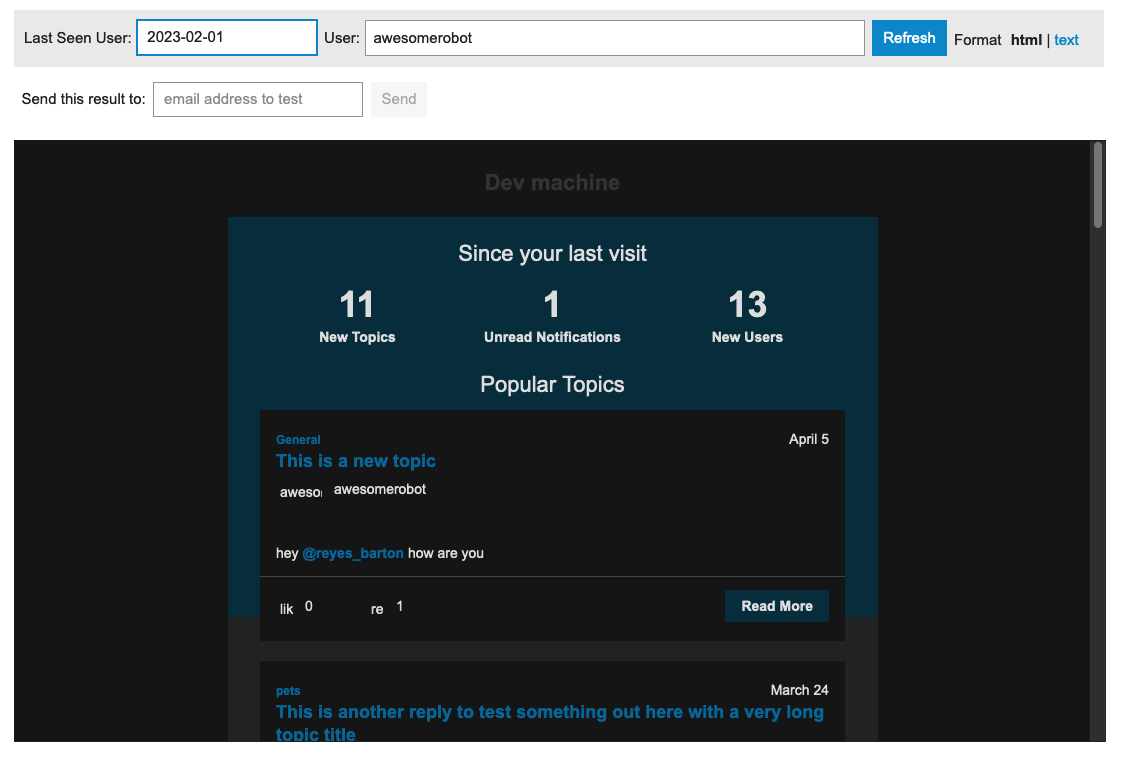The image size is (1125, 760).
Task: Open the long 'This is another reply' topic title
Action: (x=549, y=711)
